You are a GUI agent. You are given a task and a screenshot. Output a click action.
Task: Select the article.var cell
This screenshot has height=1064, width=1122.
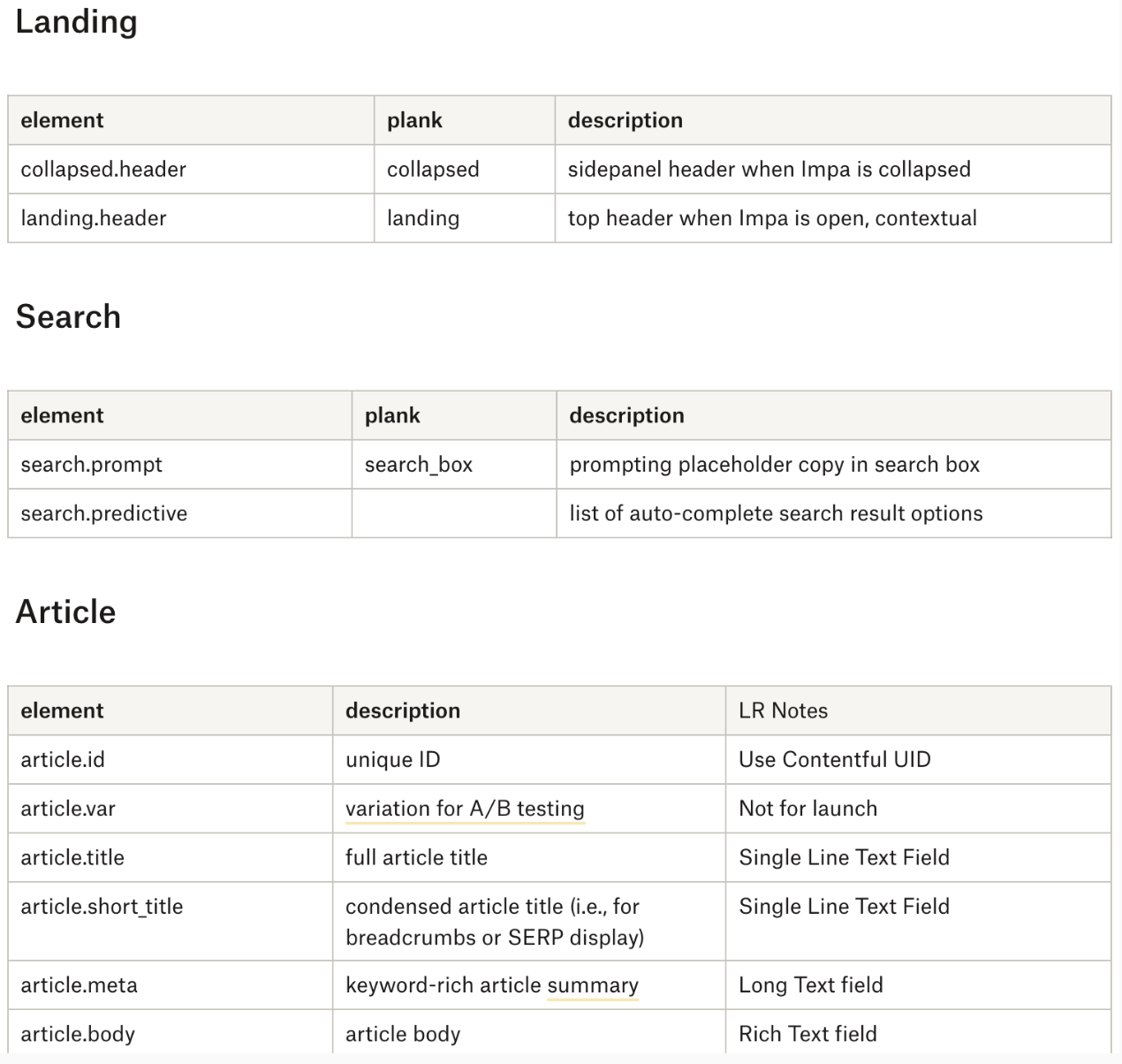(x=171, y=809)
